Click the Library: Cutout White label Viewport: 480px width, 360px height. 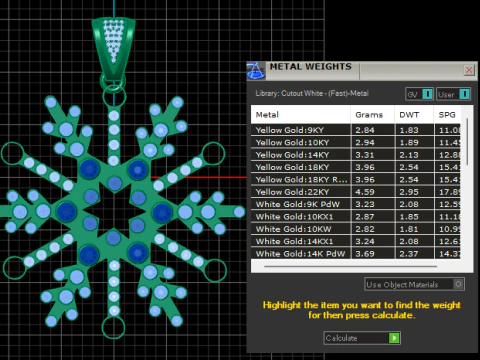click(312, 93)
